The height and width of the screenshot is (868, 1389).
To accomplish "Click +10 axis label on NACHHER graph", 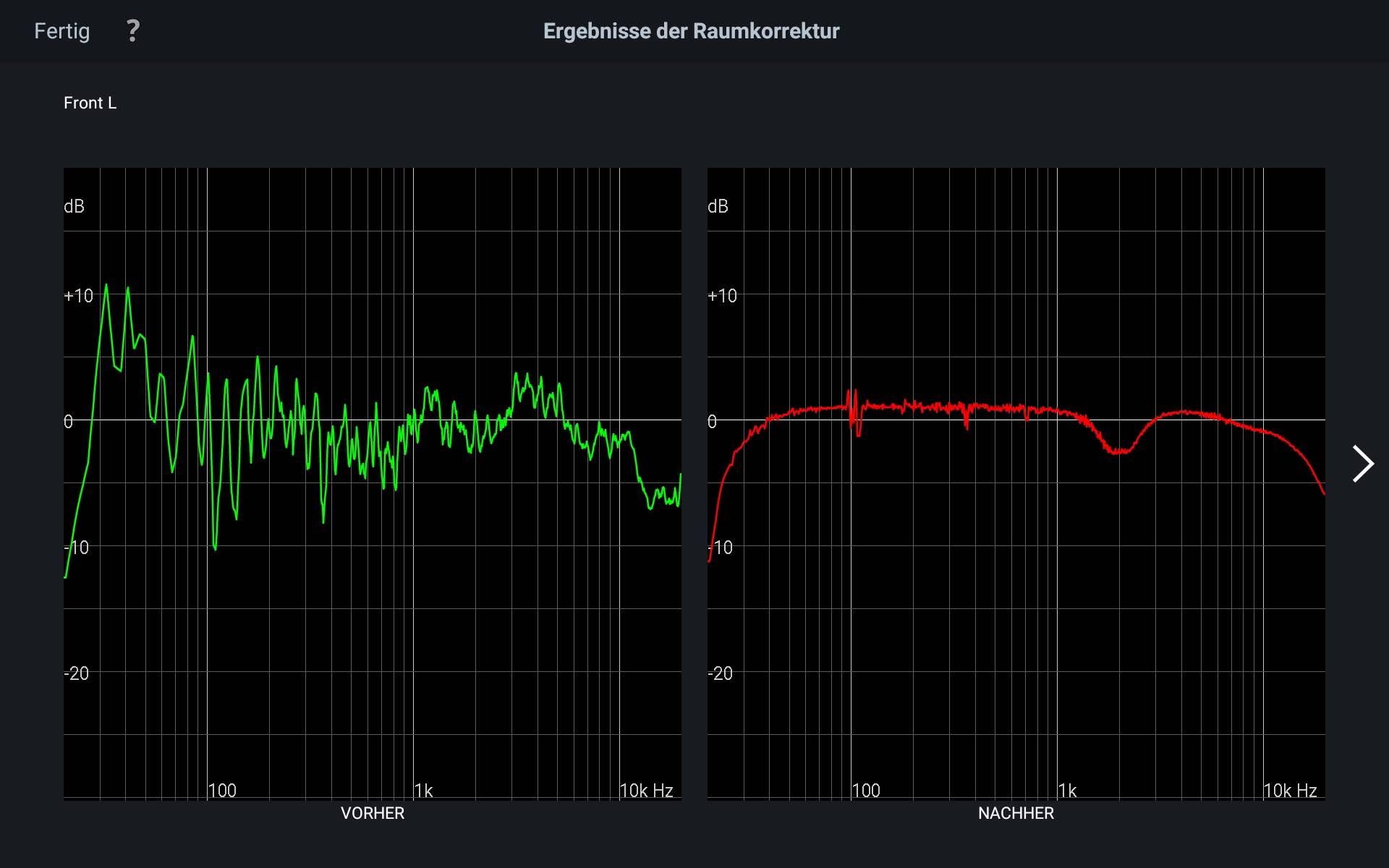I will pos(722,296).
